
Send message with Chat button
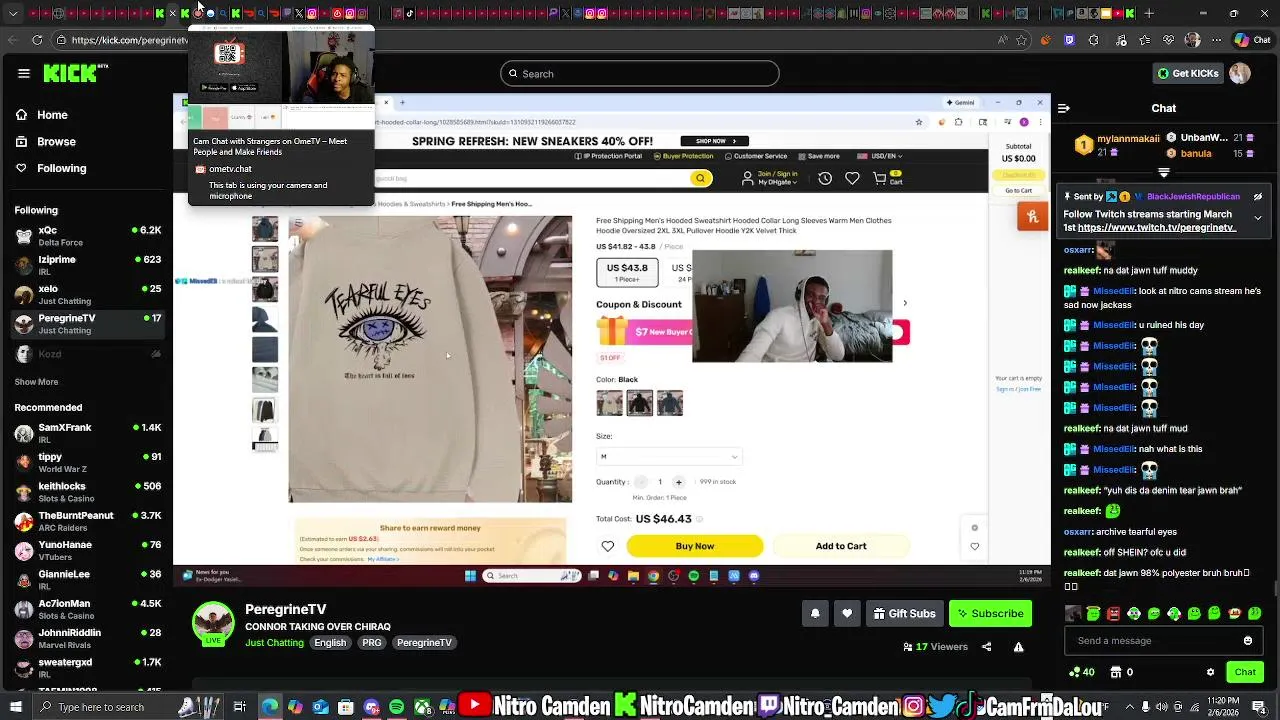tap(1245, 672)
